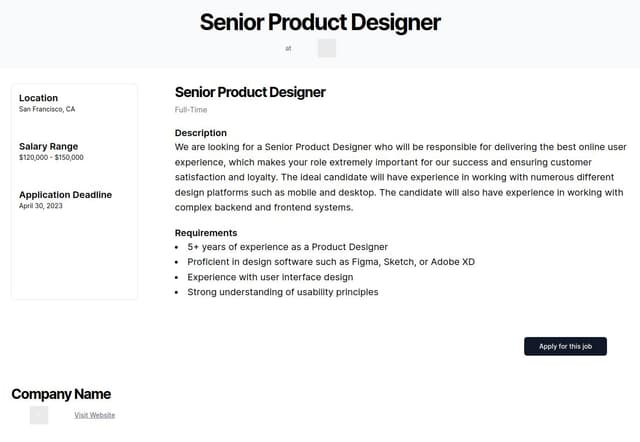
Task: Click the San Francisco, CA location text
Action: coord(47,109)
